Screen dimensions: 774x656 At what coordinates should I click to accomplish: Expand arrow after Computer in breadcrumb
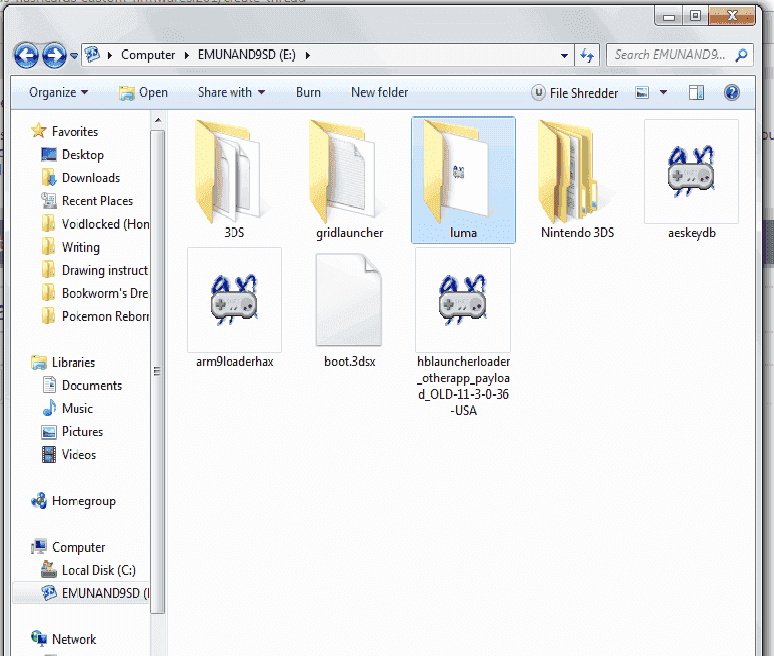(187, 55)
